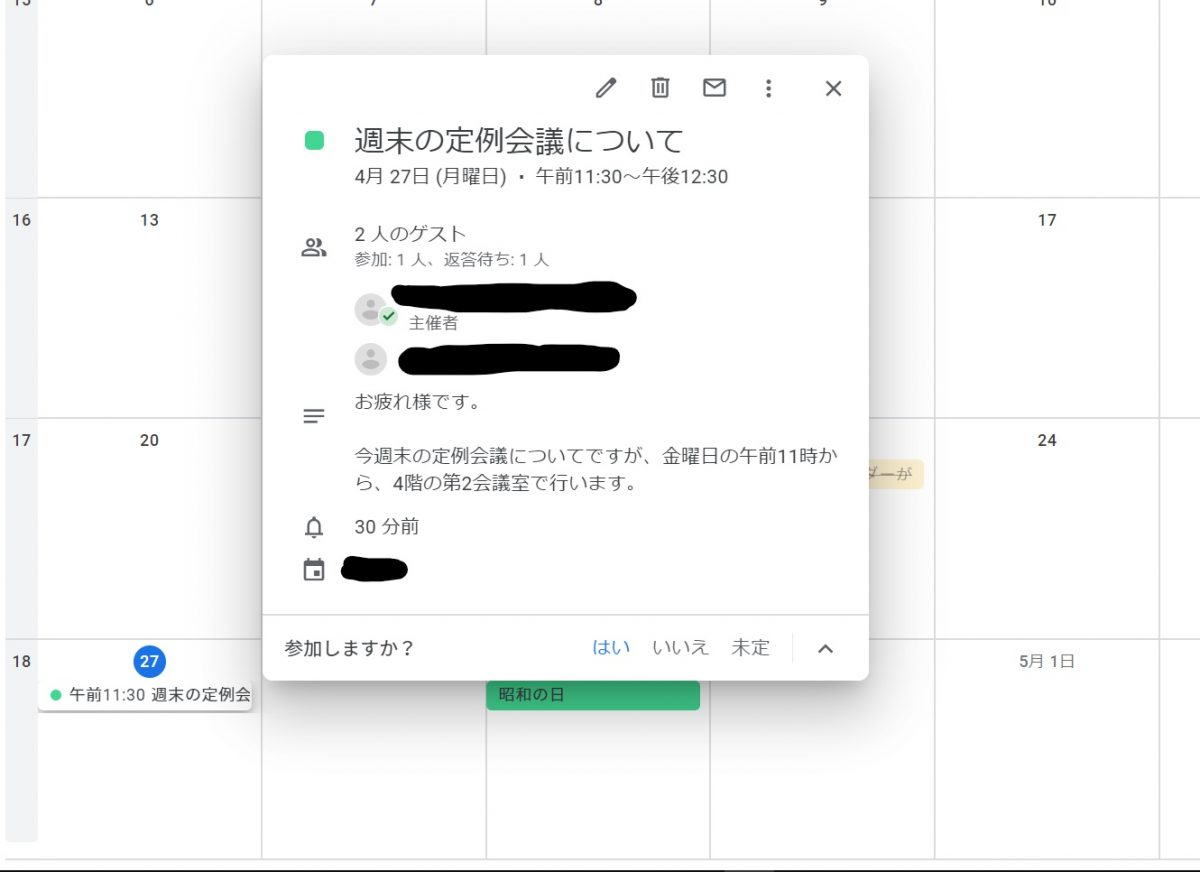Select the description lines icon

click(314, 416)
